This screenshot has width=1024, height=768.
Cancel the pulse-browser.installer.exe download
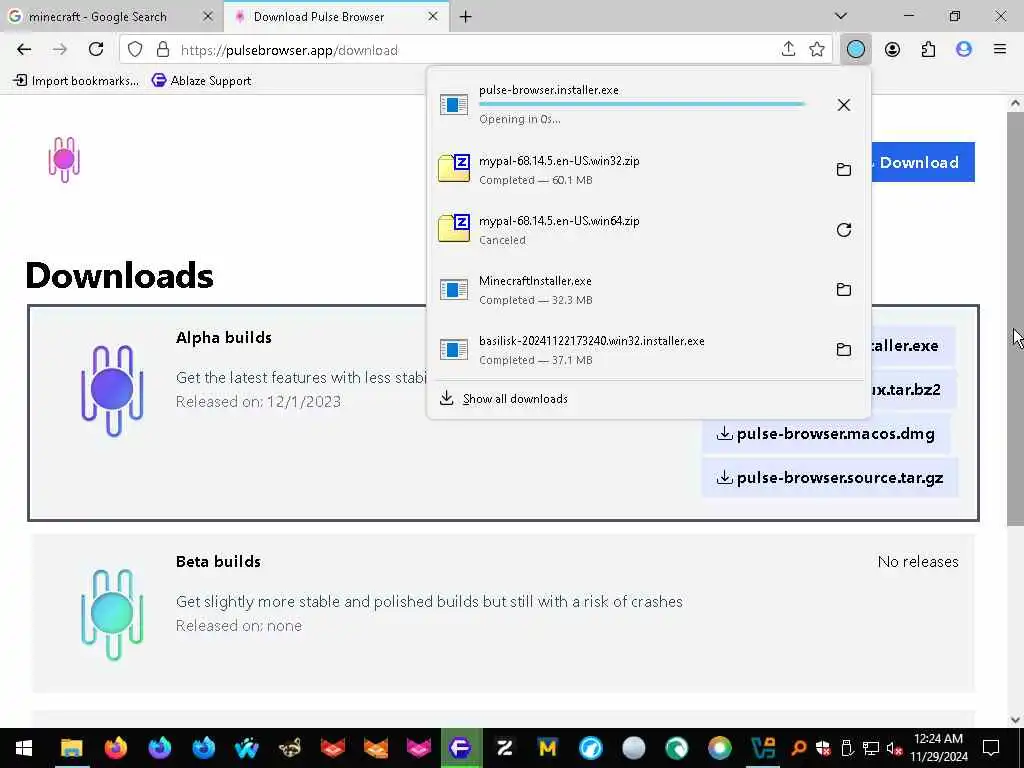point(844,104)
